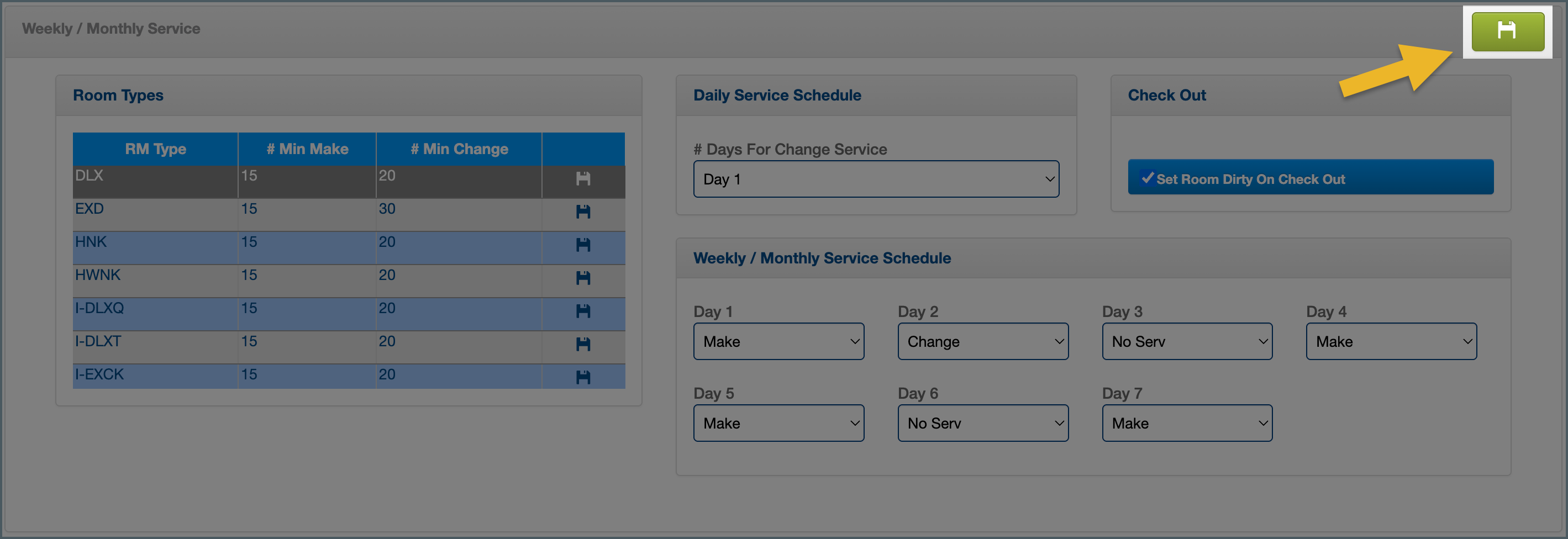Expand the Day 2 Change dropdown

(x=982, y=342)
